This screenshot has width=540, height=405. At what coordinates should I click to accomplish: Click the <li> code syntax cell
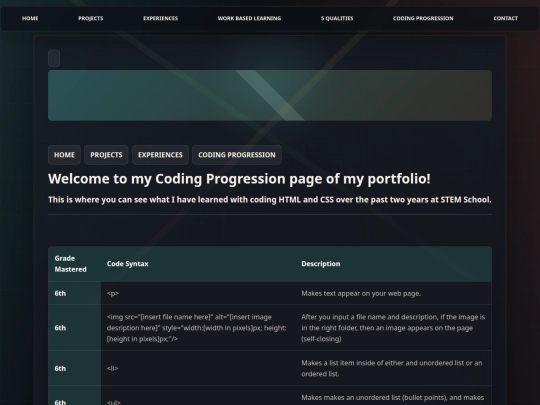(x=198, y=368)
